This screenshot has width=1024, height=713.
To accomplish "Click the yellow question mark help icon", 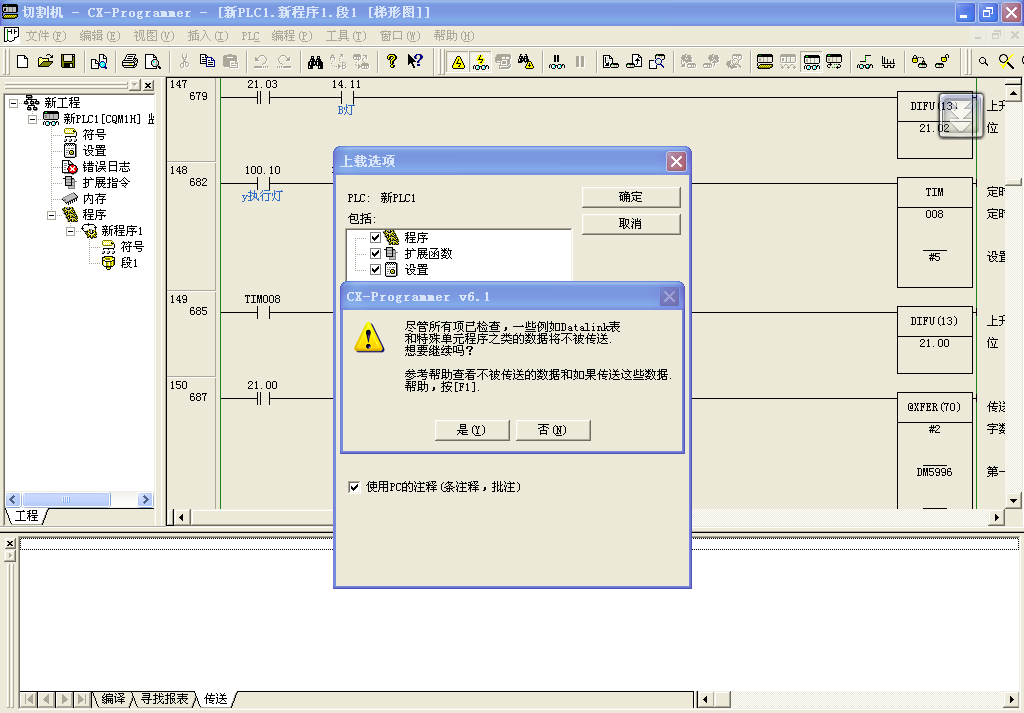I will pyautogui.click(x=392, y=62).
